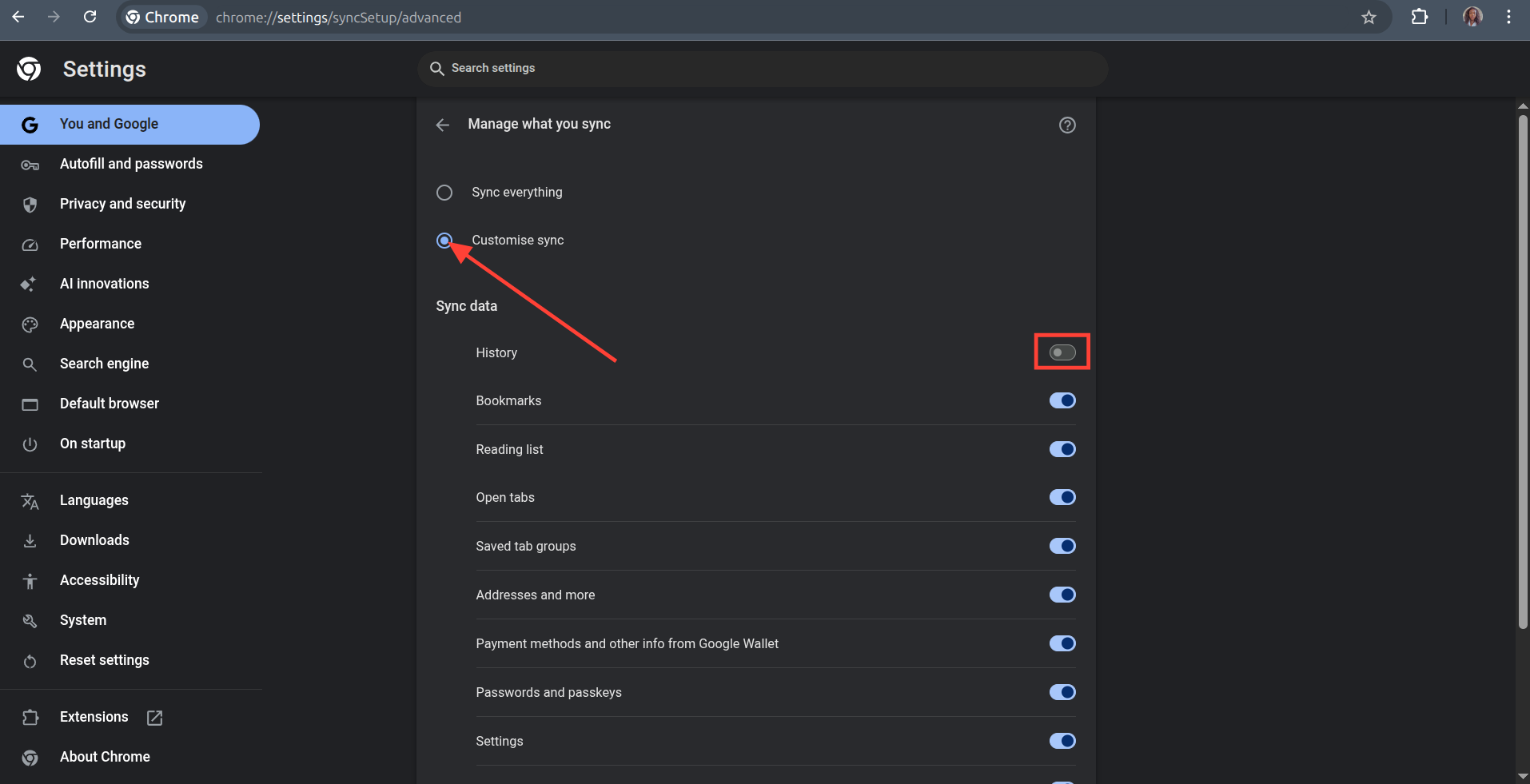Open the Extensions puzzle icon in toolbar
This screenshot has width=1530, height=784.
pos(1420,17)
